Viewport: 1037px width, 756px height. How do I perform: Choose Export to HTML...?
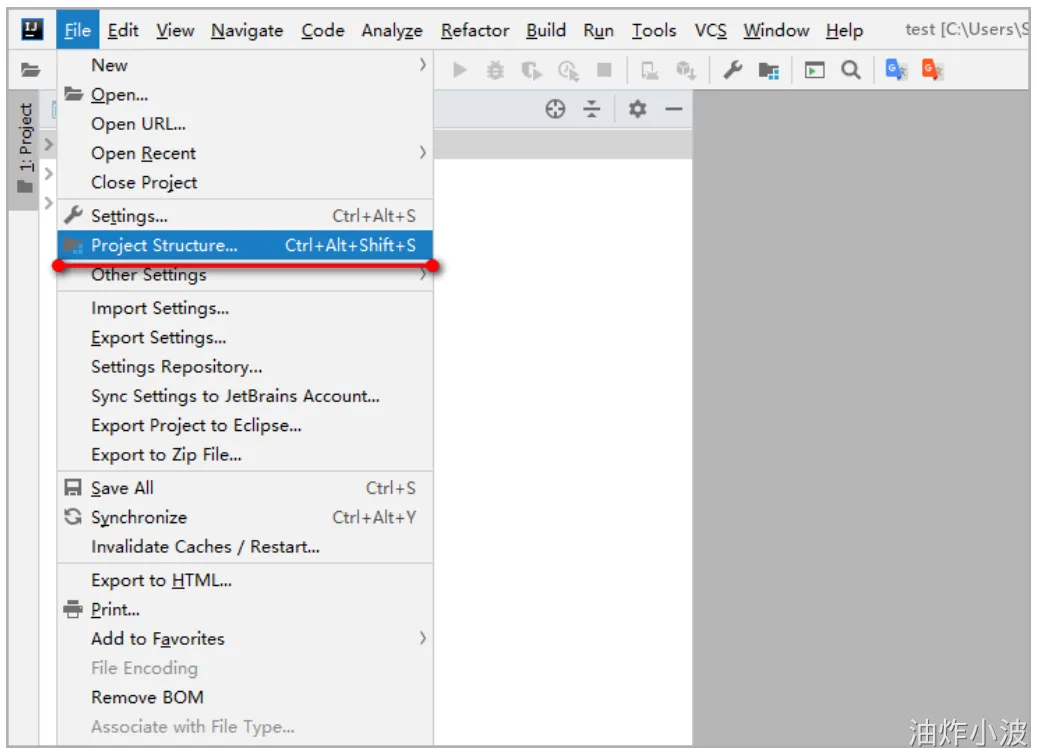pyautogui.click(x=245, y=580)
